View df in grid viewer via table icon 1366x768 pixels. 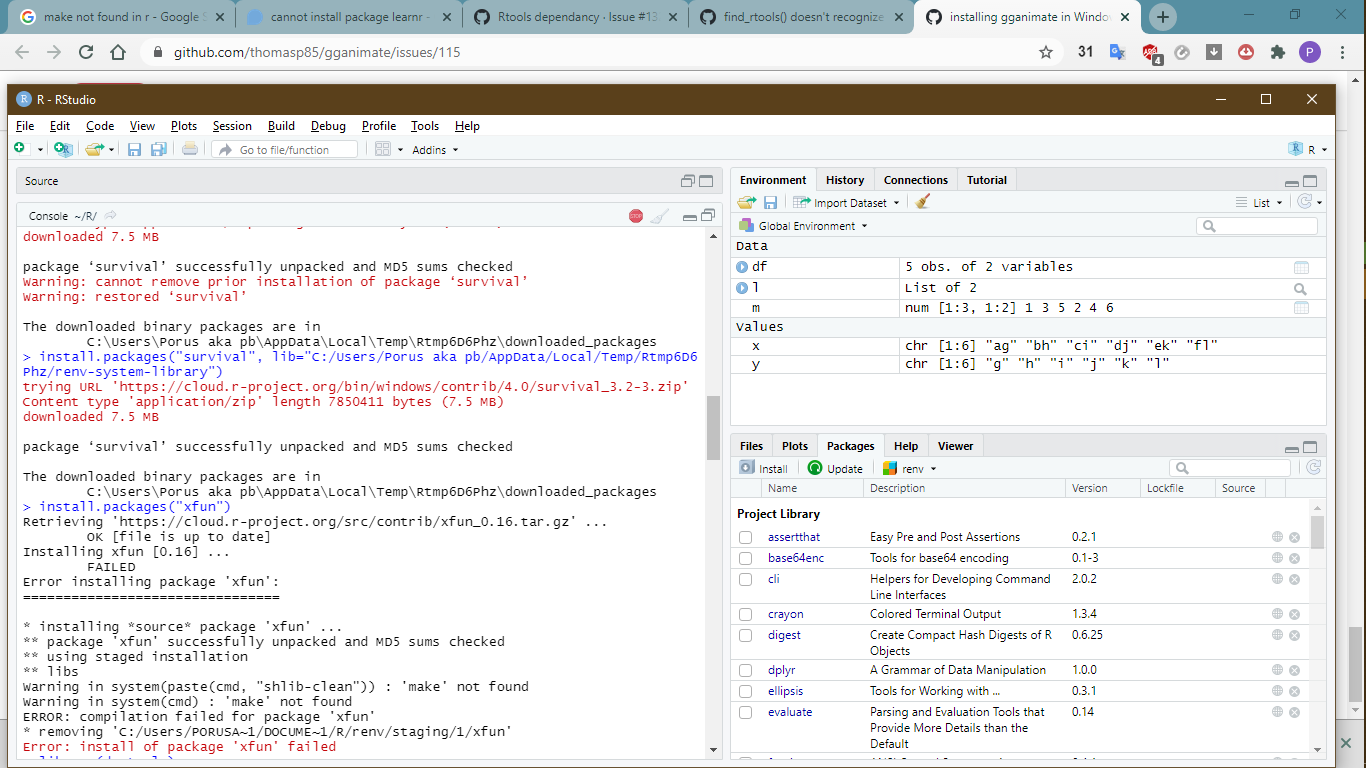click(x=1302, y=266)
